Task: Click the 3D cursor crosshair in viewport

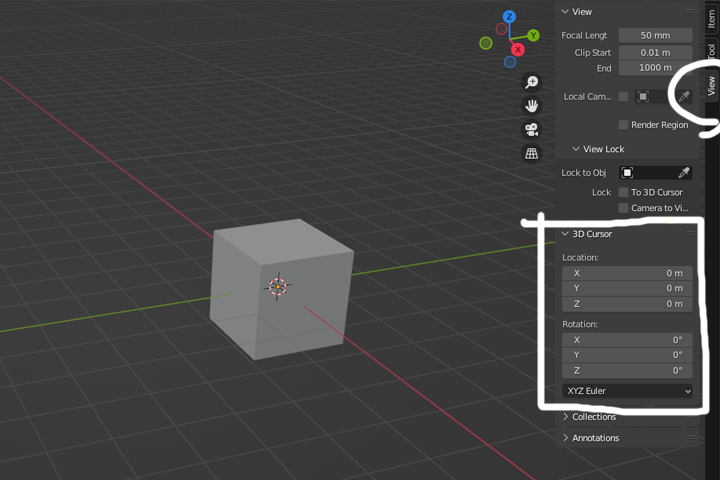Action: click(278, 287)
